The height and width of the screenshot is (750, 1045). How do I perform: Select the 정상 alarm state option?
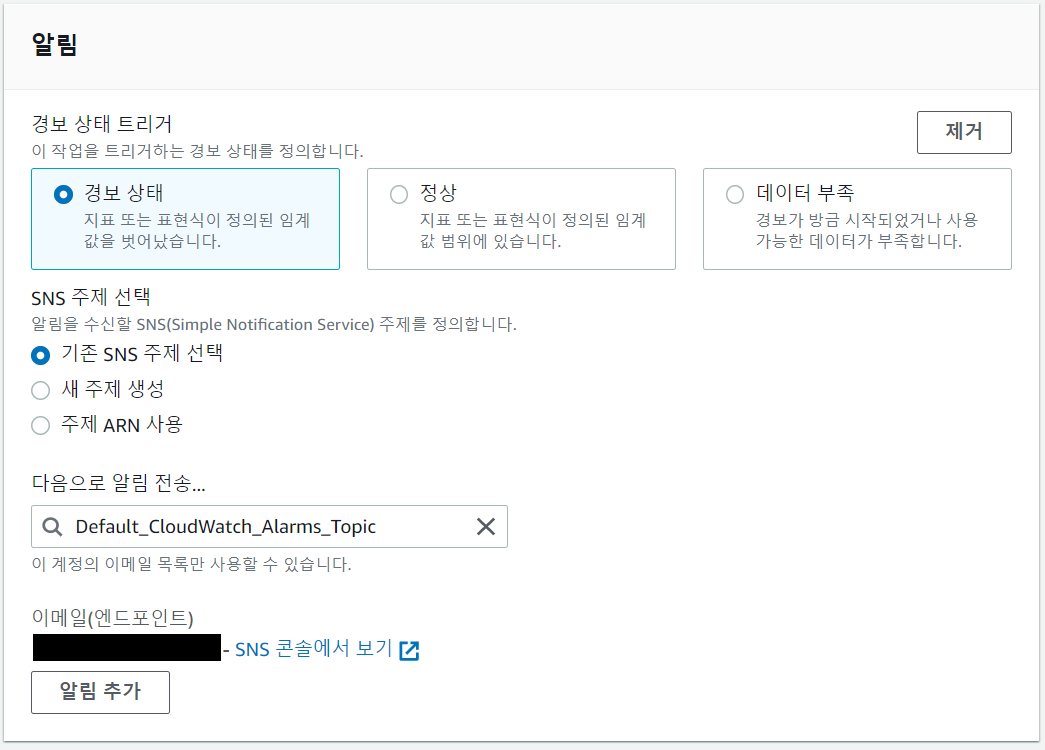399,194
